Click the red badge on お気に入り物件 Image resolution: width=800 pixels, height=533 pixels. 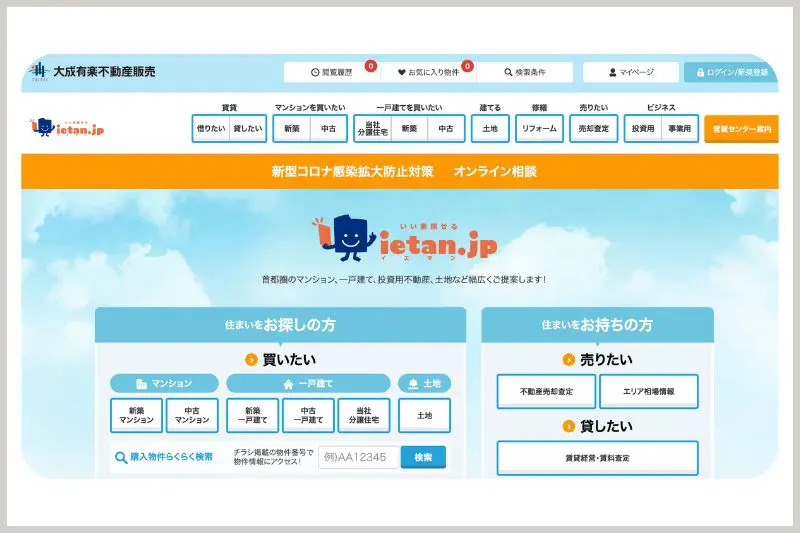click(467, 66)
